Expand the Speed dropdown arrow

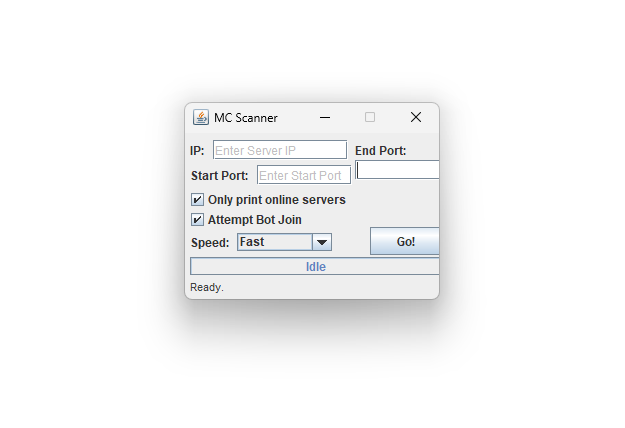[322, 242]
